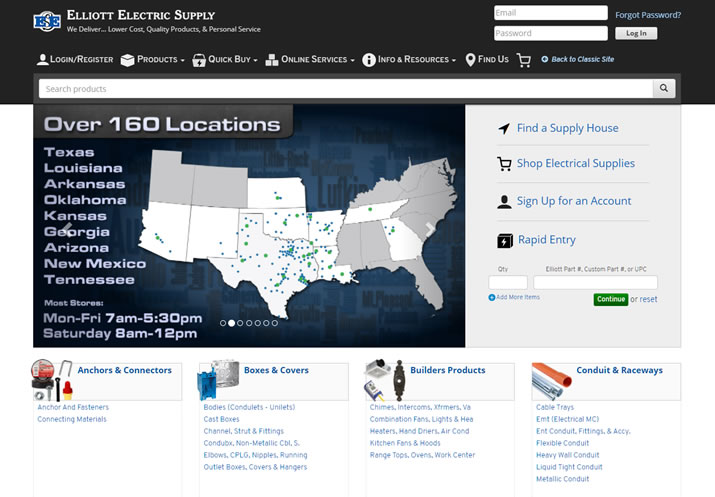The width and height of the screenshot is (715, 497).
Task: Click the Find Us map pin icon
Action: click(x=470, y=60)
